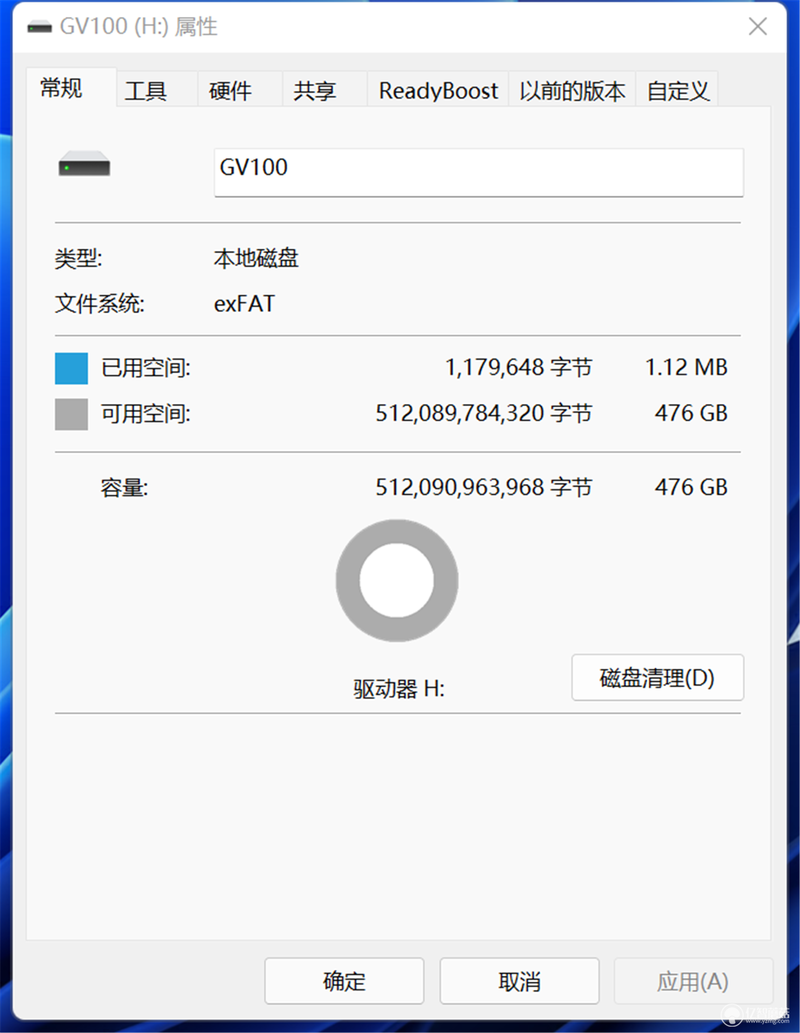Click the 1.12 MB used size

click(686, 368)
